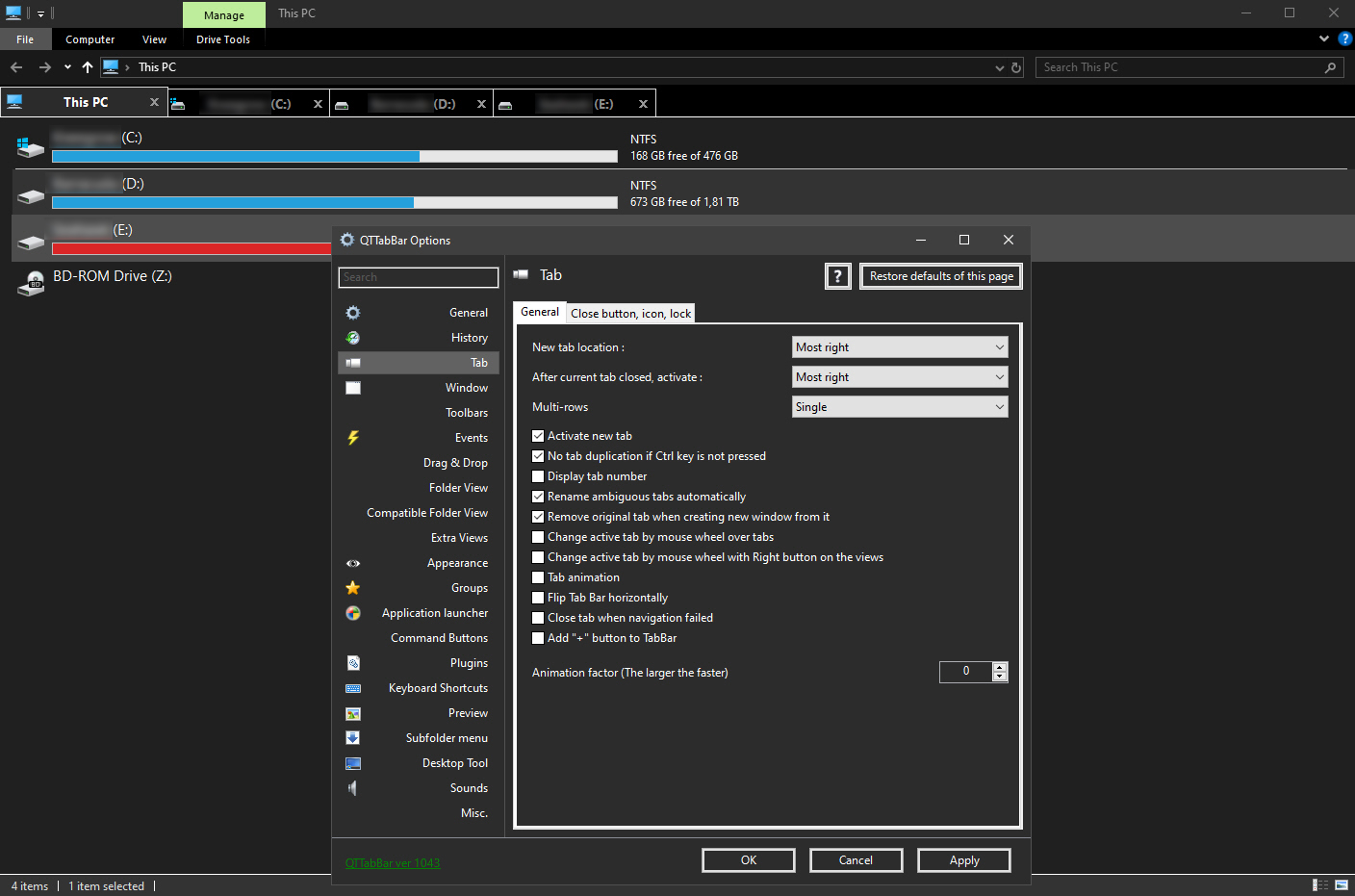Open the Plugins category icon
This screenshot has width=1355, height=896.
coord(353,663)
